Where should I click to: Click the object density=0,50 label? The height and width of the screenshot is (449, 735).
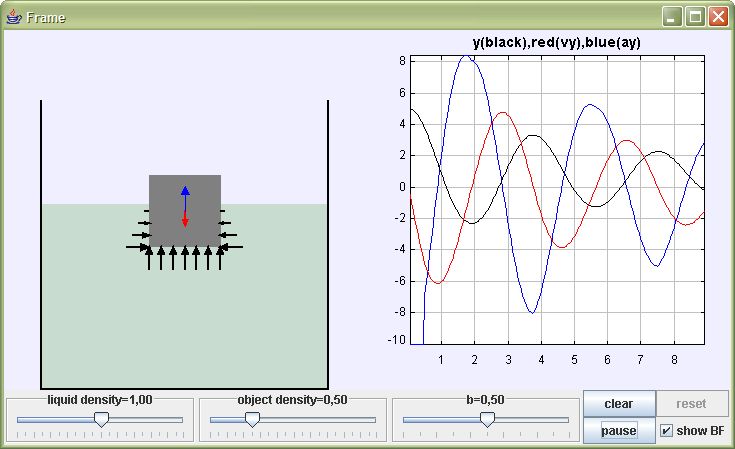[x=292, y=400]
